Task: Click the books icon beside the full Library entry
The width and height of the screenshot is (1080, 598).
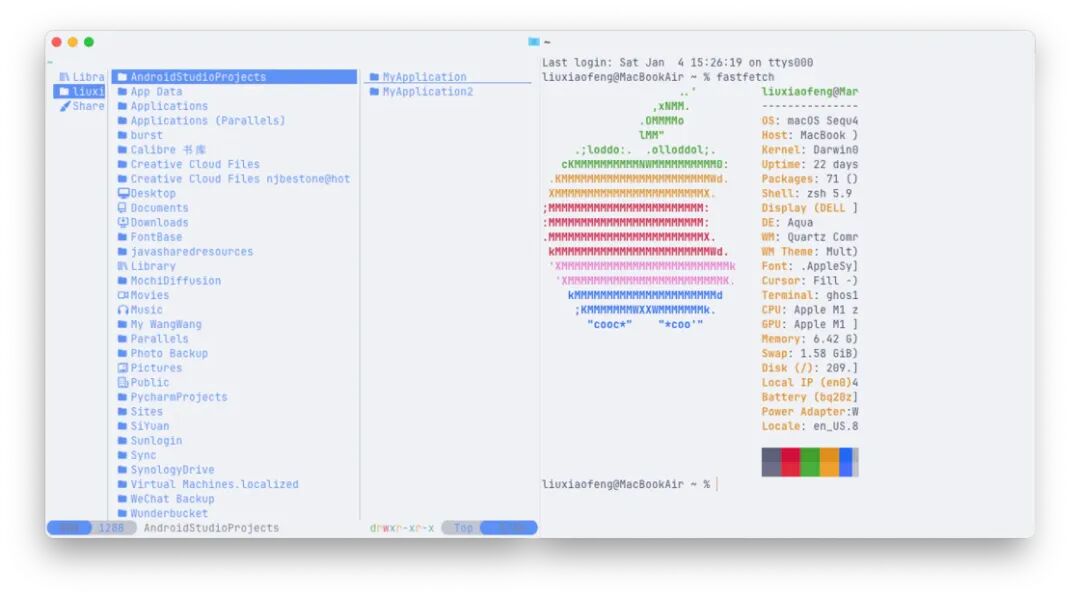Action: 123,266
